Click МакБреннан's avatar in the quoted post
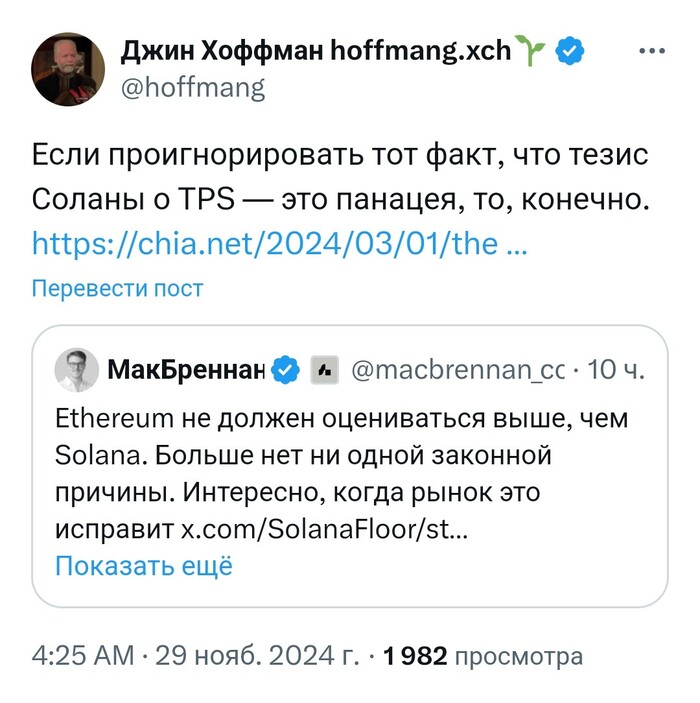This screenshot has height=703, width=700. 76,371
